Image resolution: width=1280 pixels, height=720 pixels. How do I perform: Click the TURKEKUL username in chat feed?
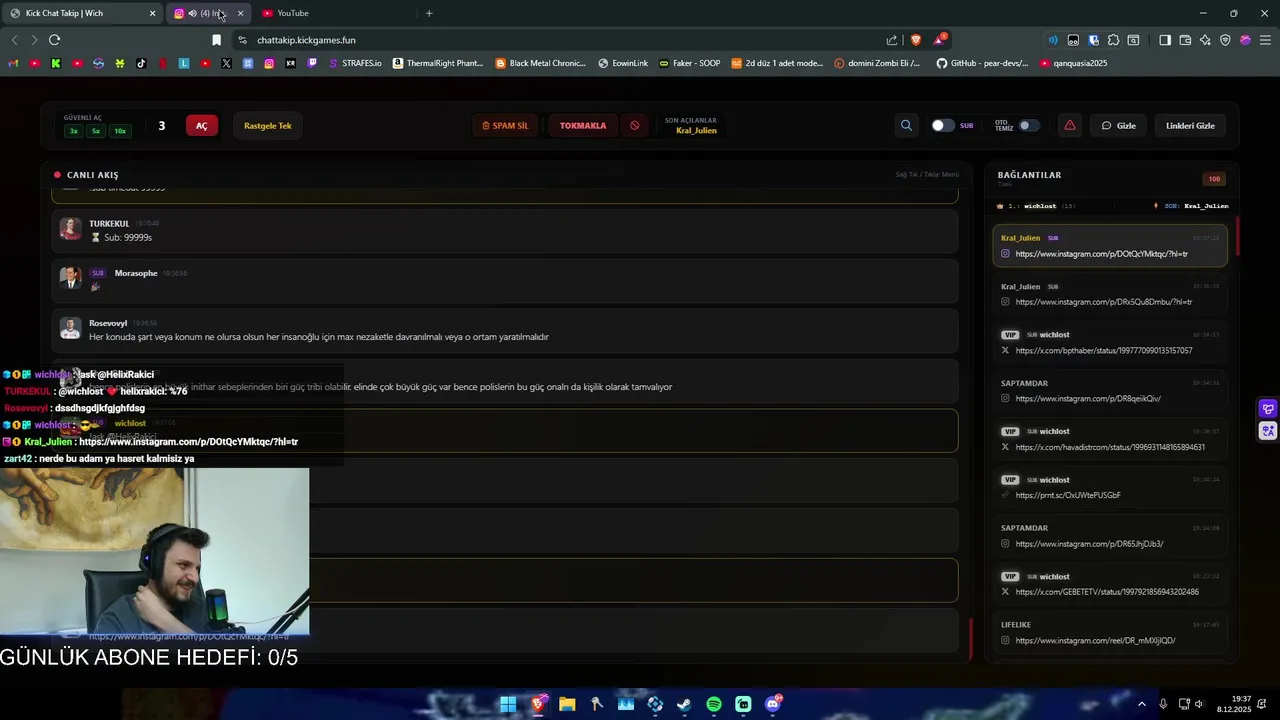(x=109, y=223)
